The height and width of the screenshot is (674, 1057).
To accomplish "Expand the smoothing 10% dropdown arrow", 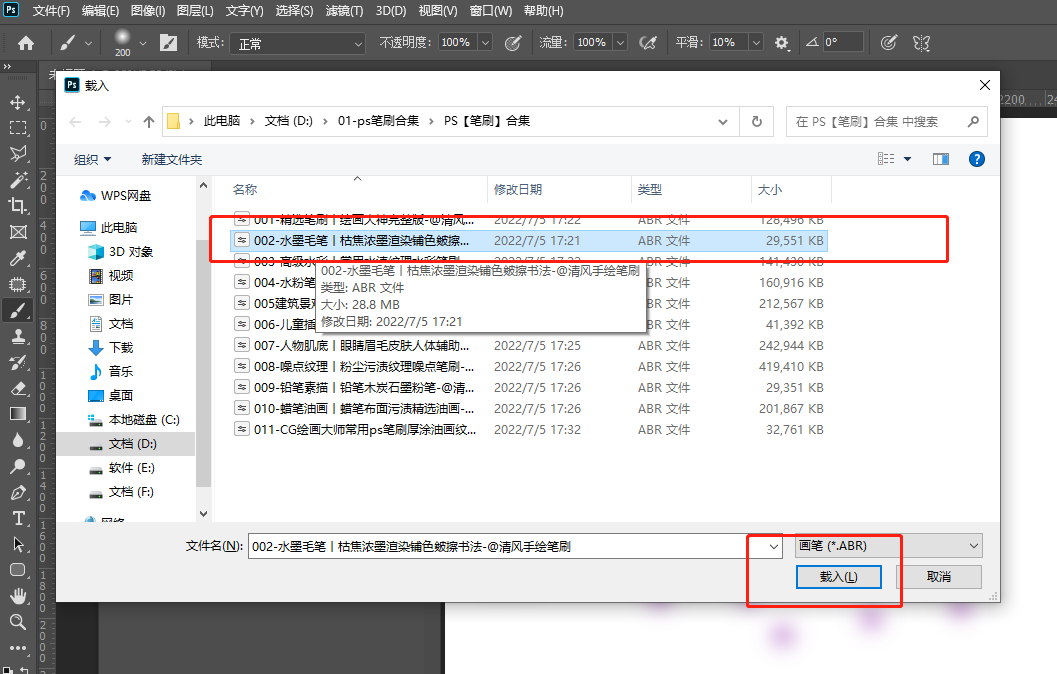I will click(756, 42).
